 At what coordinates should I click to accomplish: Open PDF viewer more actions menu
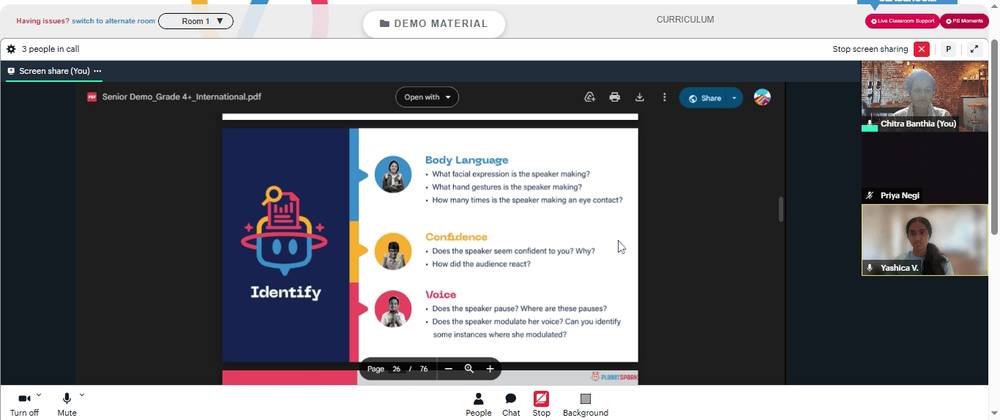(664, 97)
